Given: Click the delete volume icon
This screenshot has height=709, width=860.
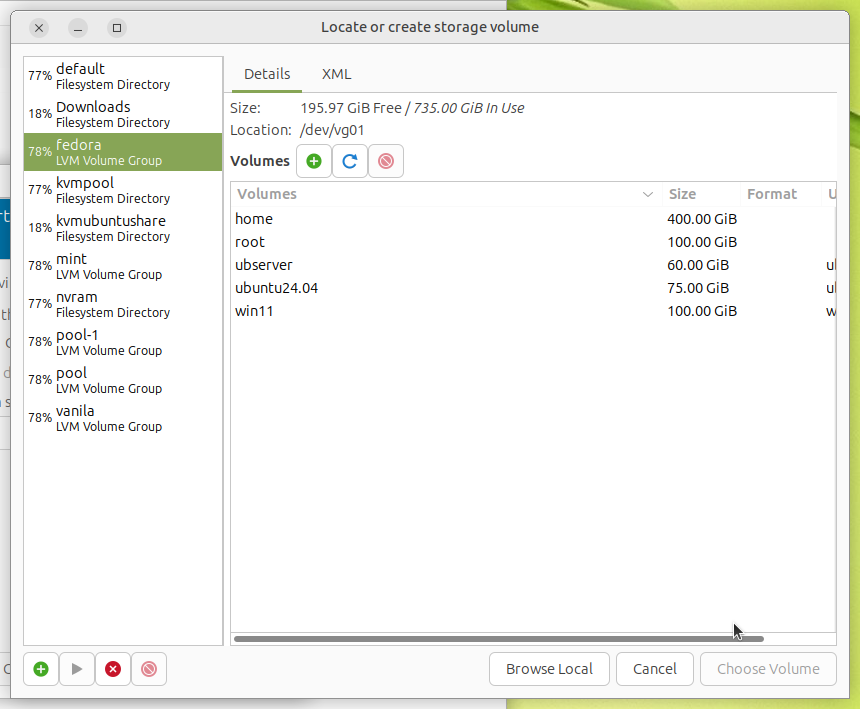Looking at the screenshot, I should pyautogui.click(x=386, y=161).
